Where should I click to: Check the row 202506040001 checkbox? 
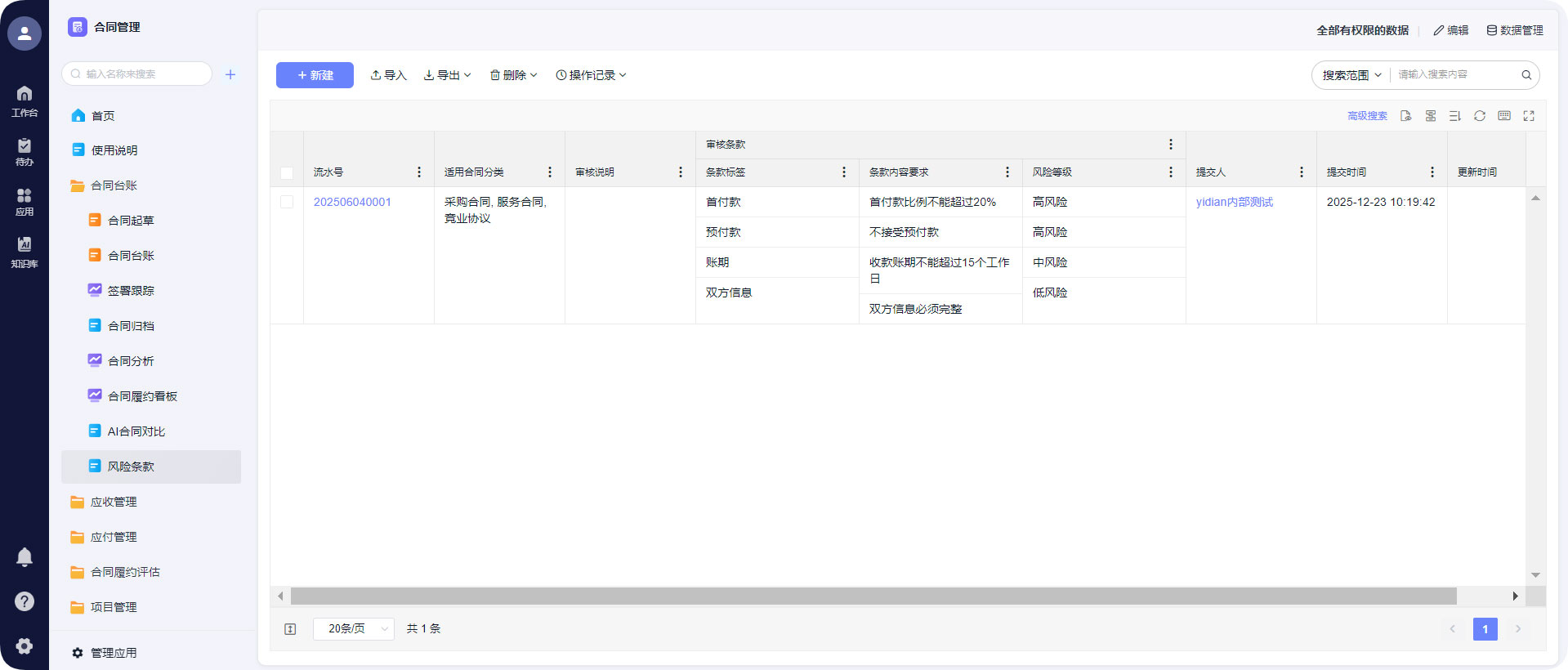coord(287,202)
